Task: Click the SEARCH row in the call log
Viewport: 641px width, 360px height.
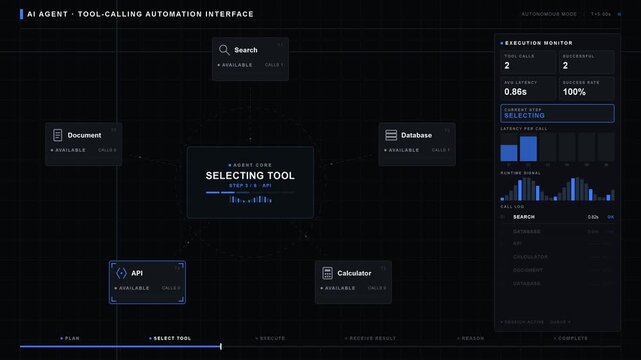Action: tap(557, 217)
